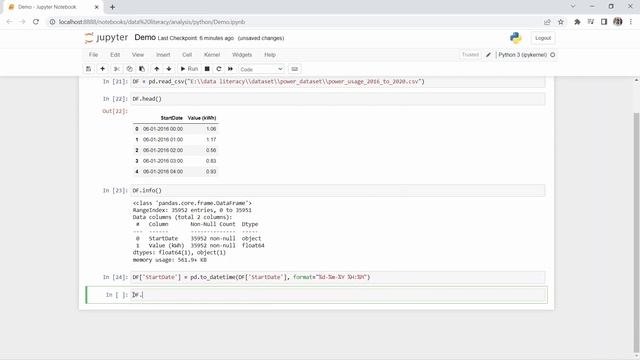Save the notebook with the floppy disk icon
The image size is (640, 360).
tap(89, 69)
